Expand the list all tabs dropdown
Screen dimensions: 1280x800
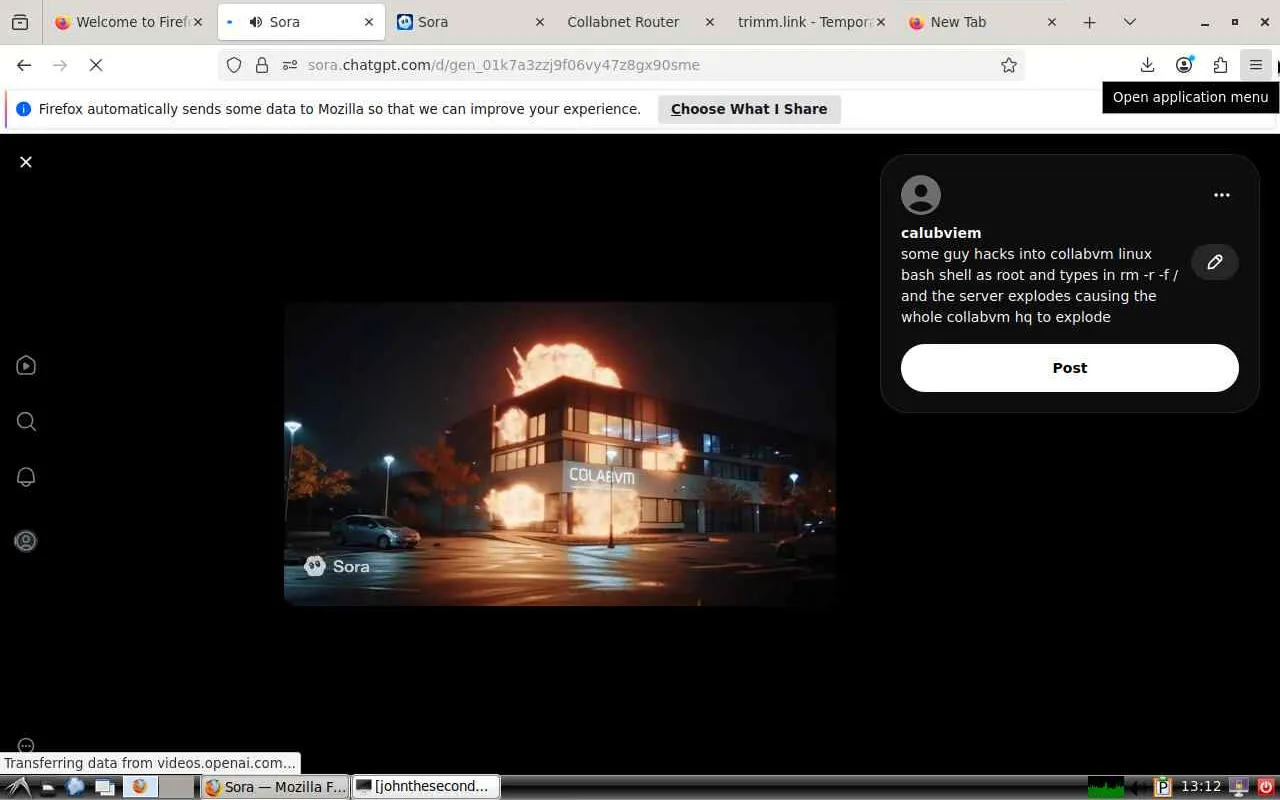click(1130, 22)
